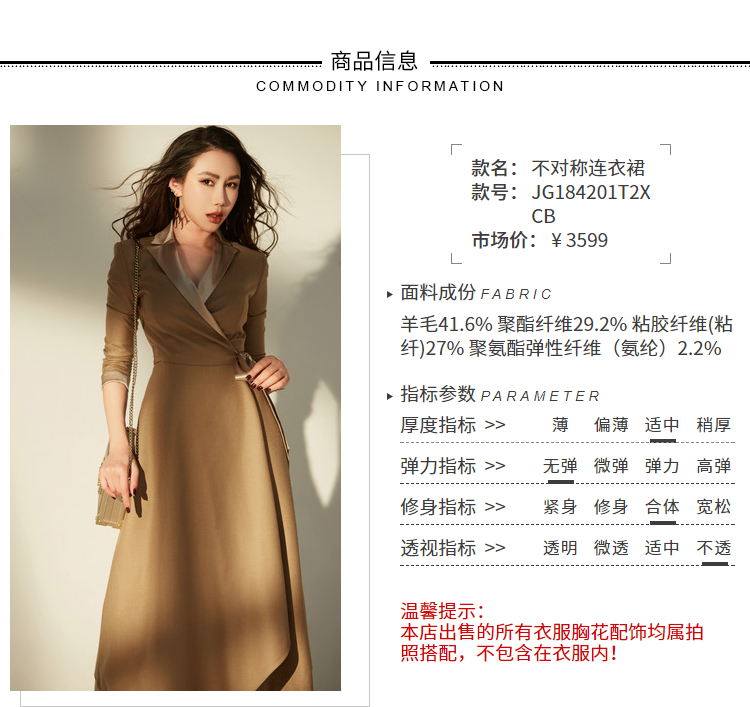Click the style number JG184201T2X
The height and width of the screenshot is (707, 750).
click(591, 192)
